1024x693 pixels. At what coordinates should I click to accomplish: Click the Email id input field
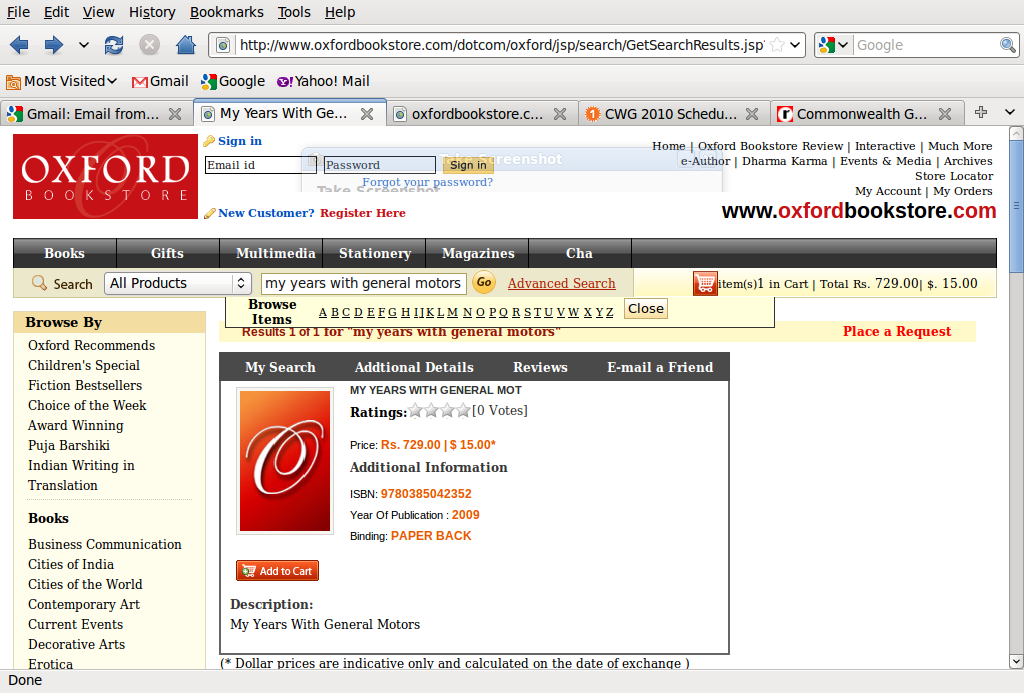(x=260, y=165)
